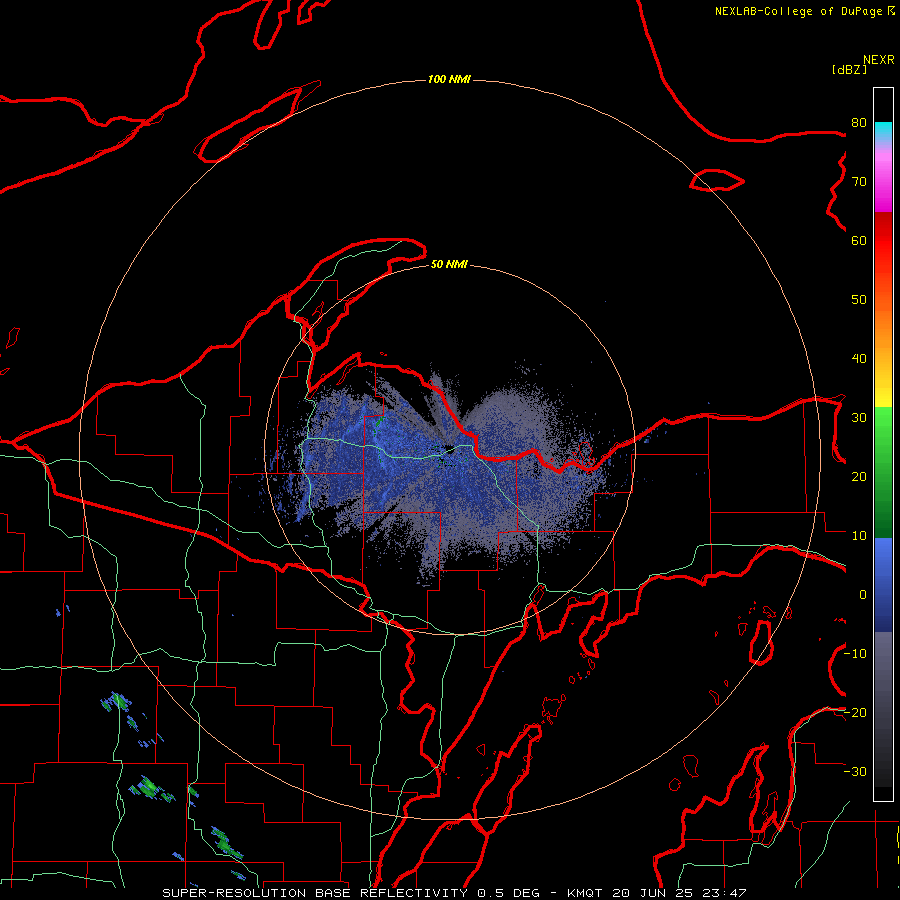
Task: Click the 100 NMI range ring label
Action: pyautogui.click(x=449, y=79)
